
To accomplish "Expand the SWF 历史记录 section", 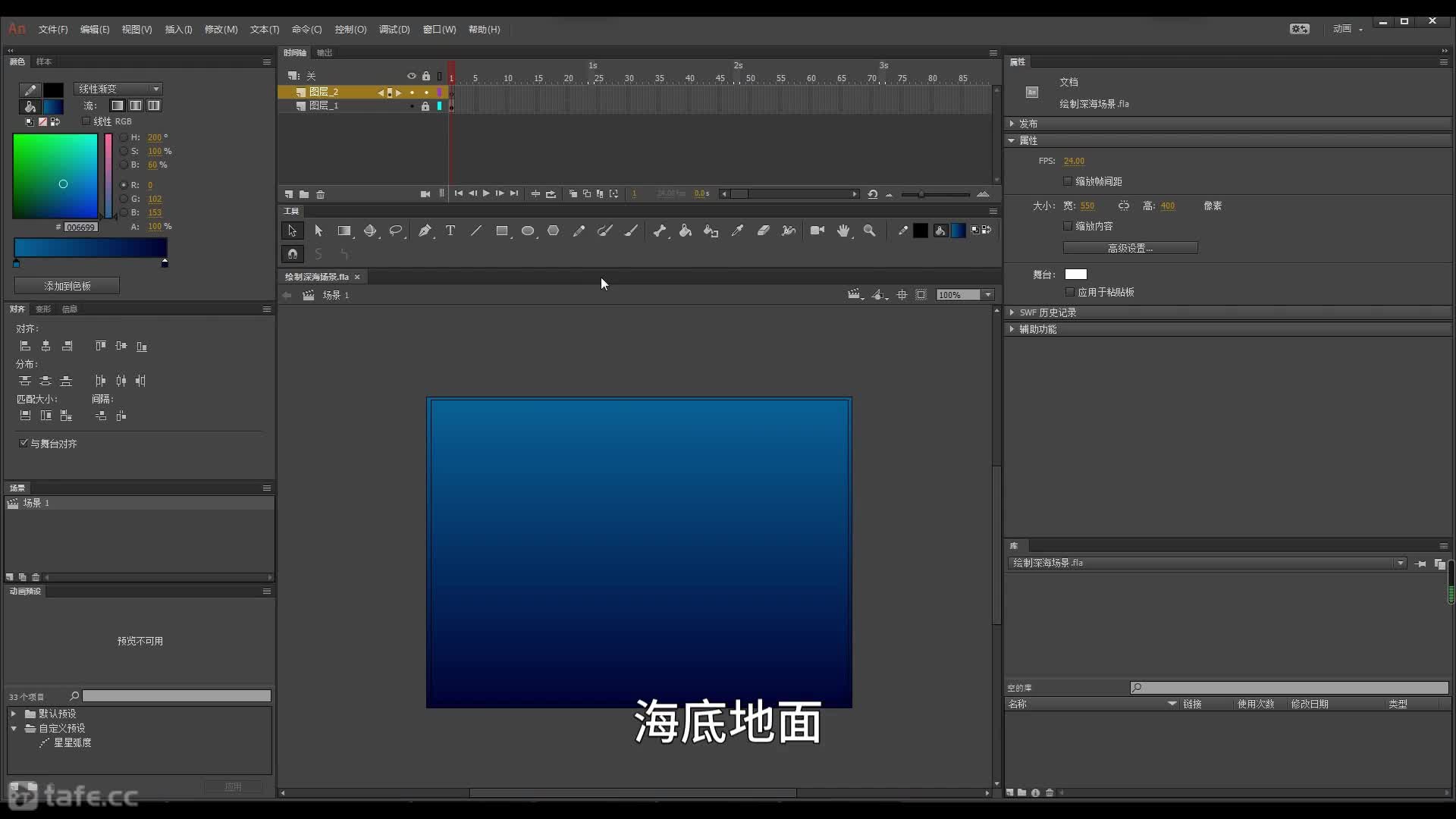I will 1012,312.
